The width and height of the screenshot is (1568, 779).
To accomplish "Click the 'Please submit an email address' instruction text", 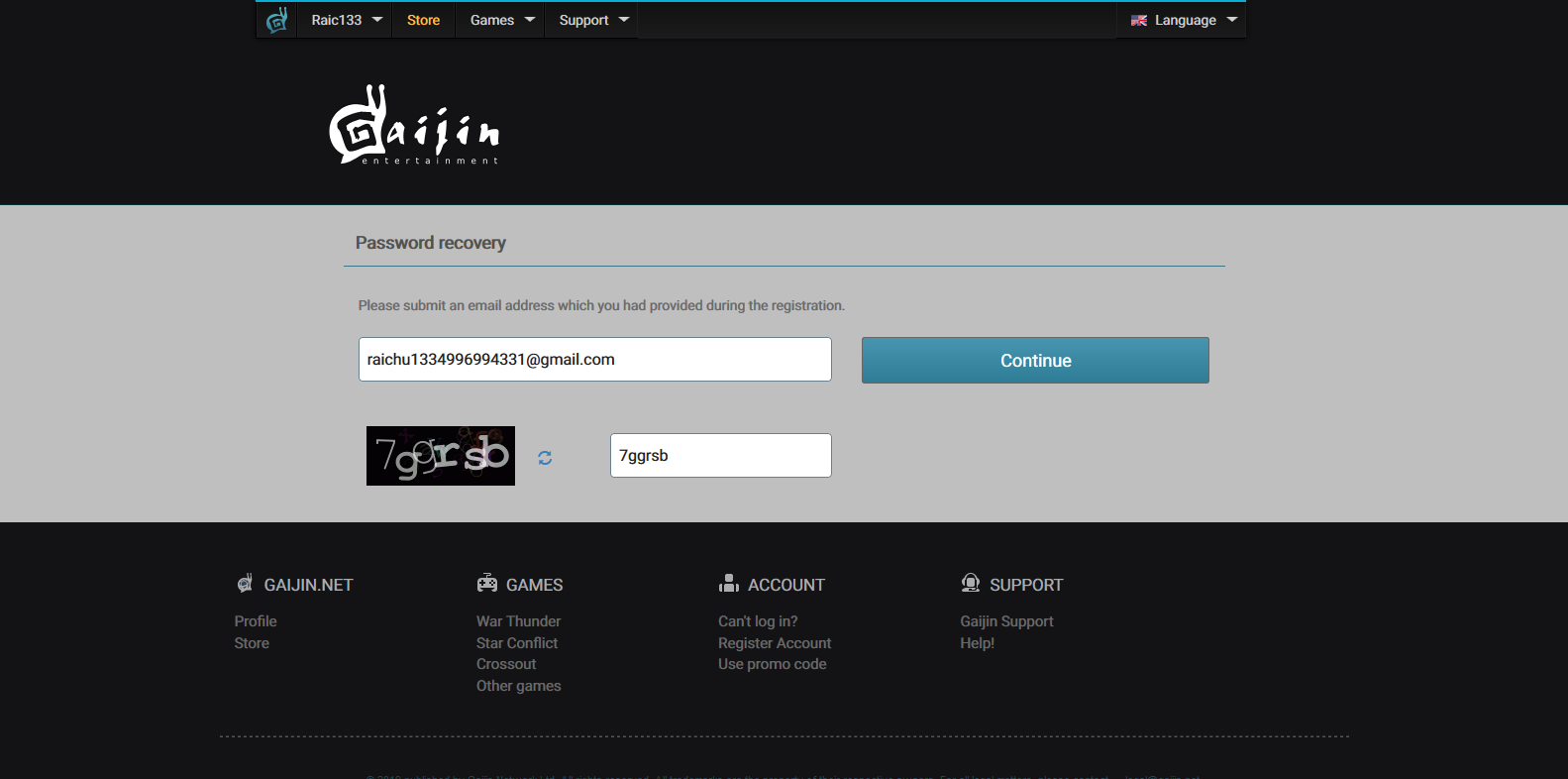I will [x=601, y=305].
